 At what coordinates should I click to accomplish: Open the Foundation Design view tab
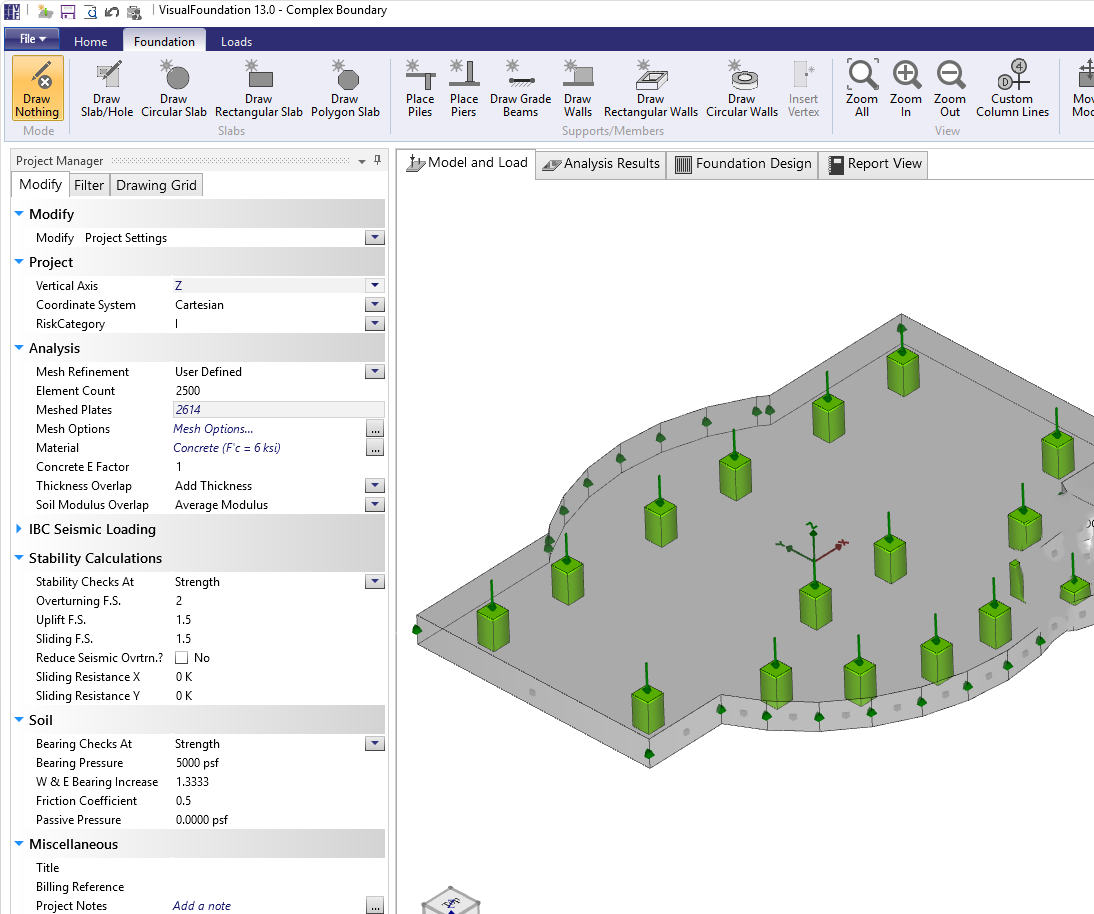click(742, 165)
